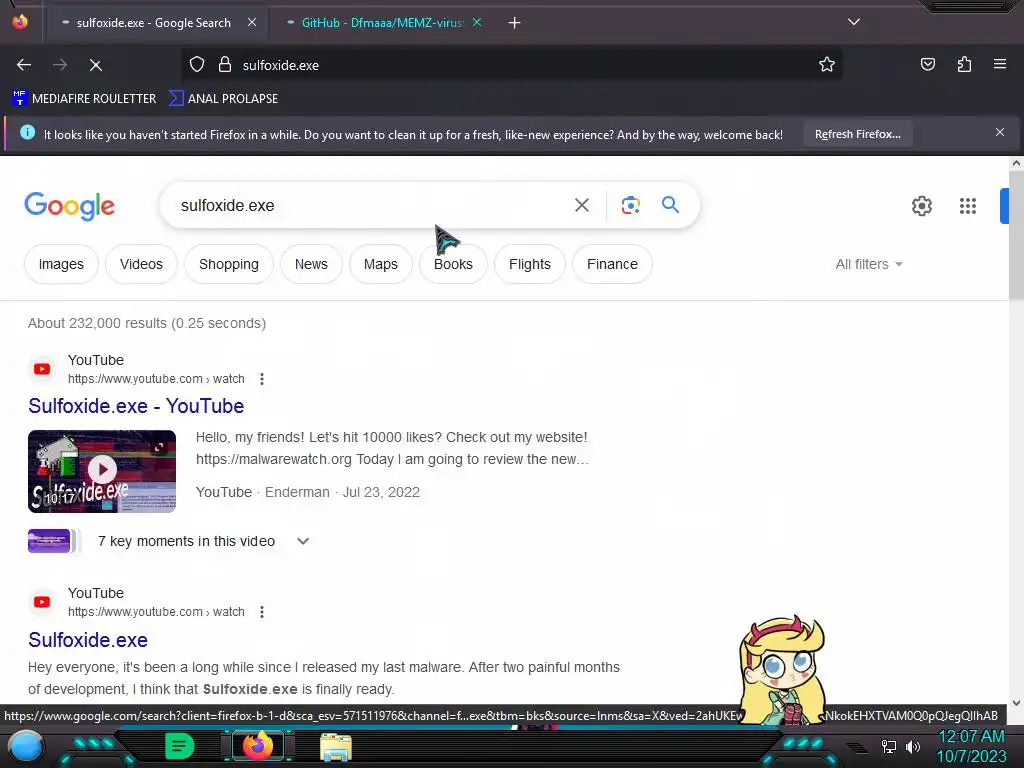This screenshot has height=768, width=1024.
Task: Filter results by Maps
Action: [381, 264]
